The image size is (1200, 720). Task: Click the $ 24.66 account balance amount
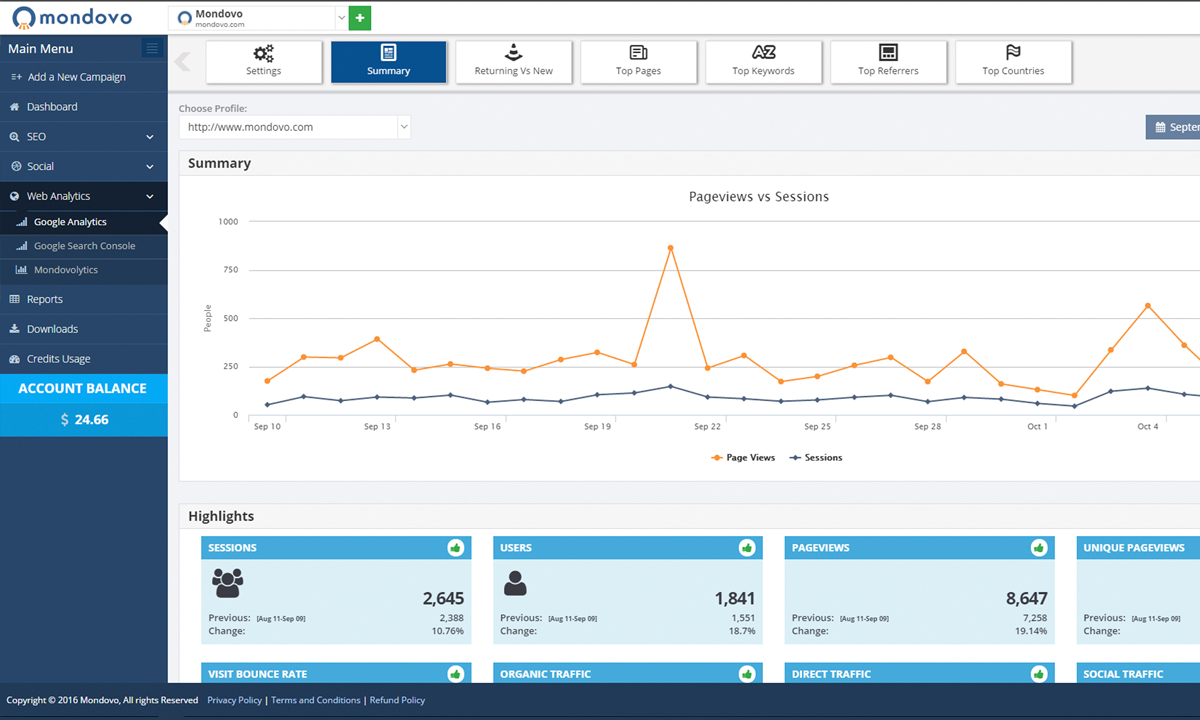(84, 420)
